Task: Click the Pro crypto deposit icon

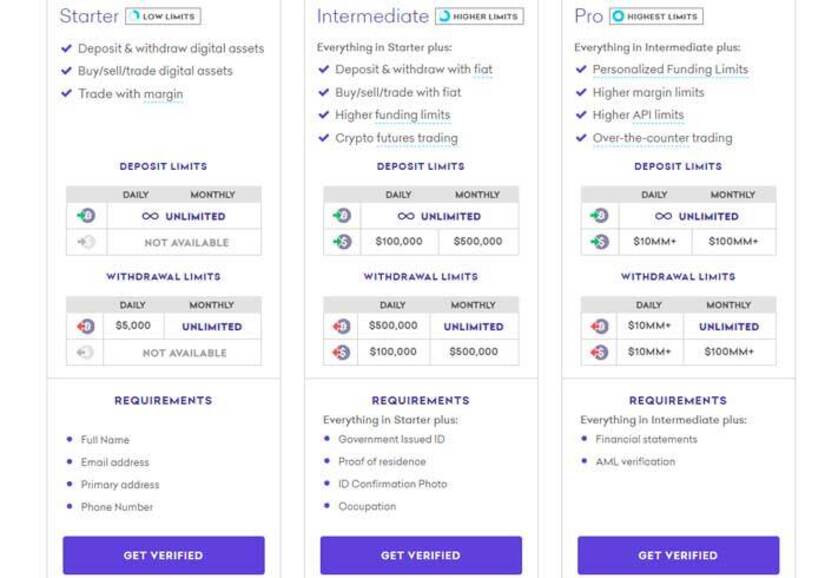Action: 599,216
